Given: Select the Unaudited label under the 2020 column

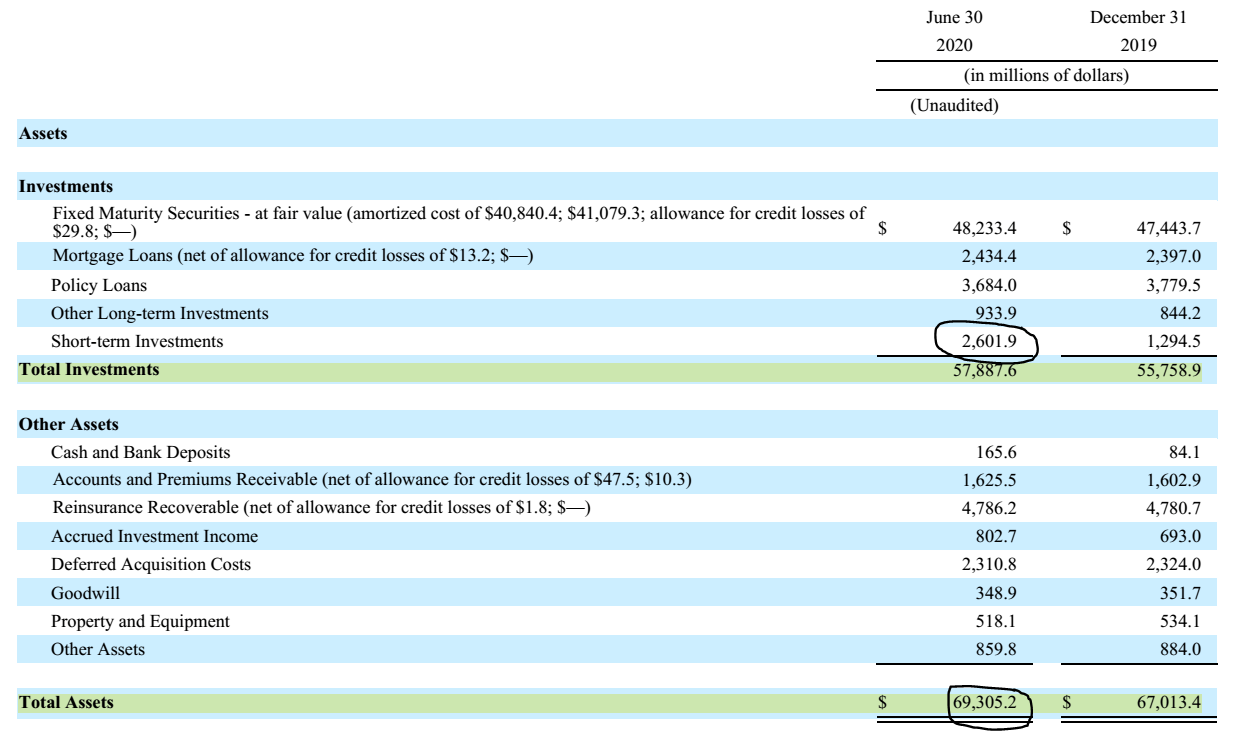Looking at the screenshot, I should coord(954,106).
